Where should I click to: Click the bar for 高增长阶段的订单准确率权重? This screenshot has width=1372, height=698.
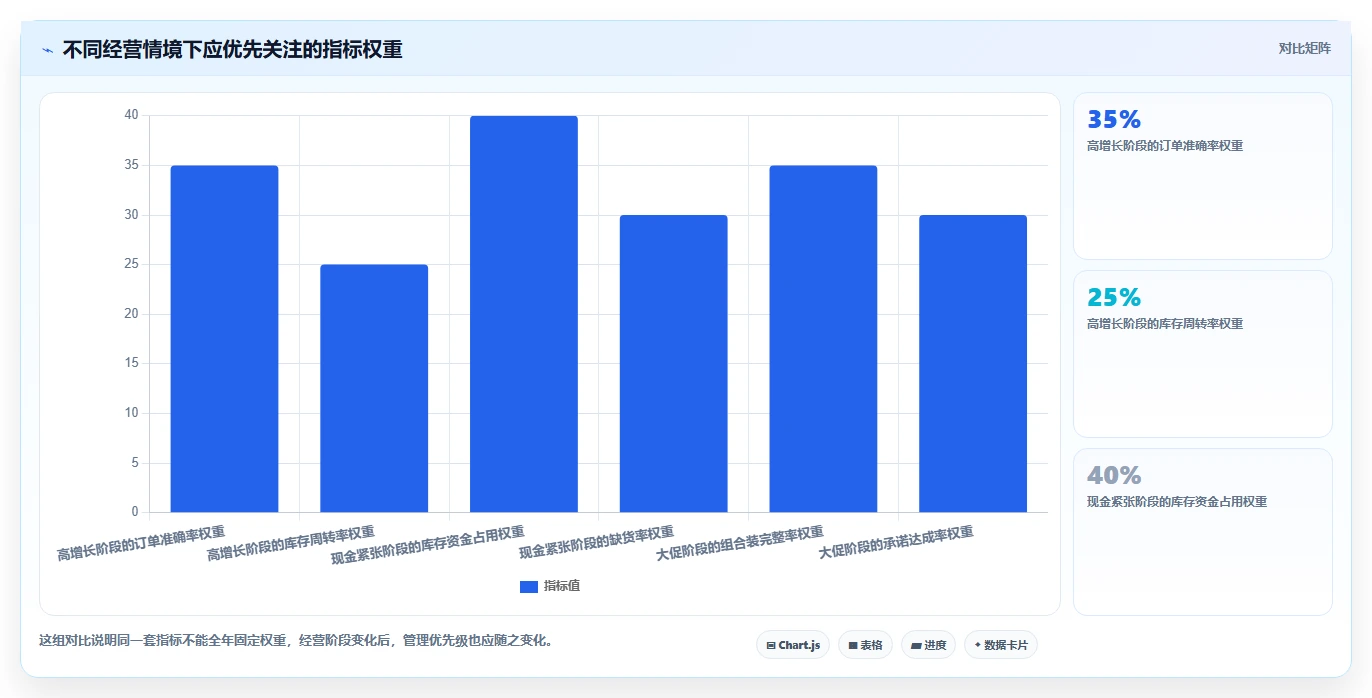[x=224, y=339]
